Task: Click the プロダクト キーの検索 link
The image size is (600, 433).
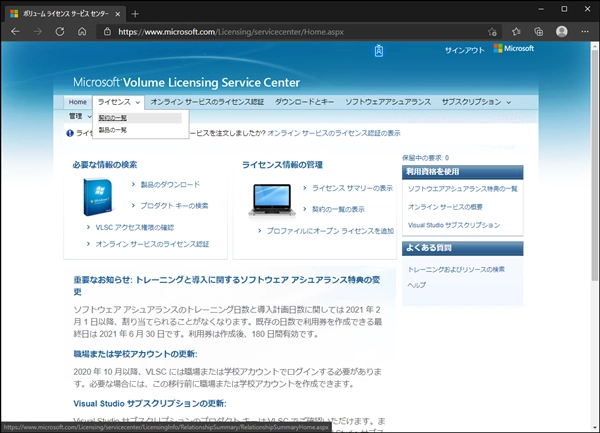Action: click(x=174, y=206)
